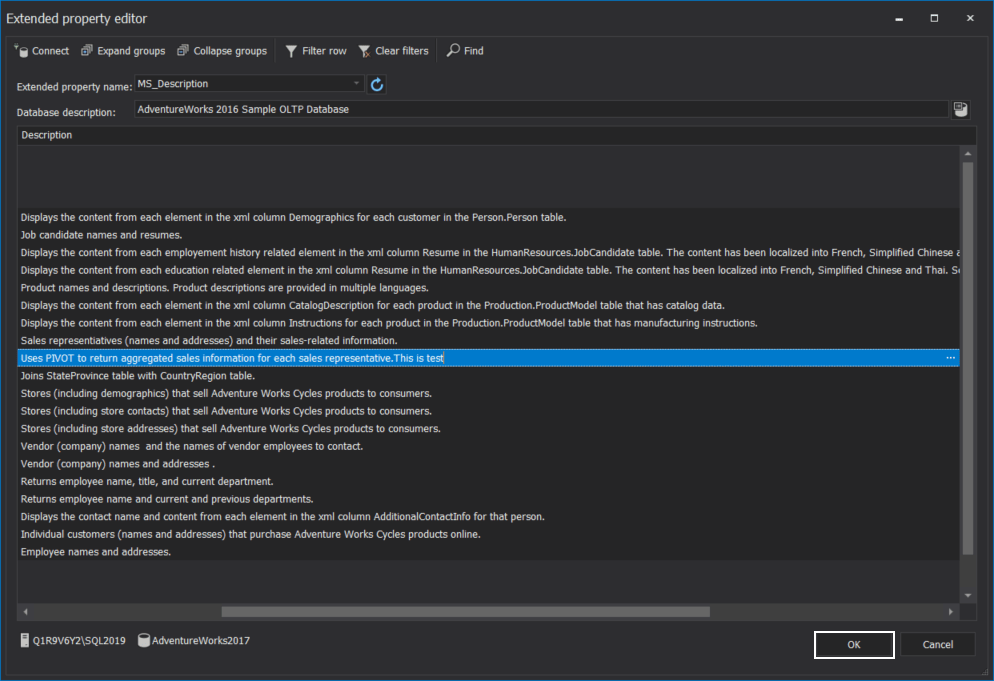Click the database icon beside AdventureWorks2017
This screenshot has width=994, height=681.
(143, 641)
